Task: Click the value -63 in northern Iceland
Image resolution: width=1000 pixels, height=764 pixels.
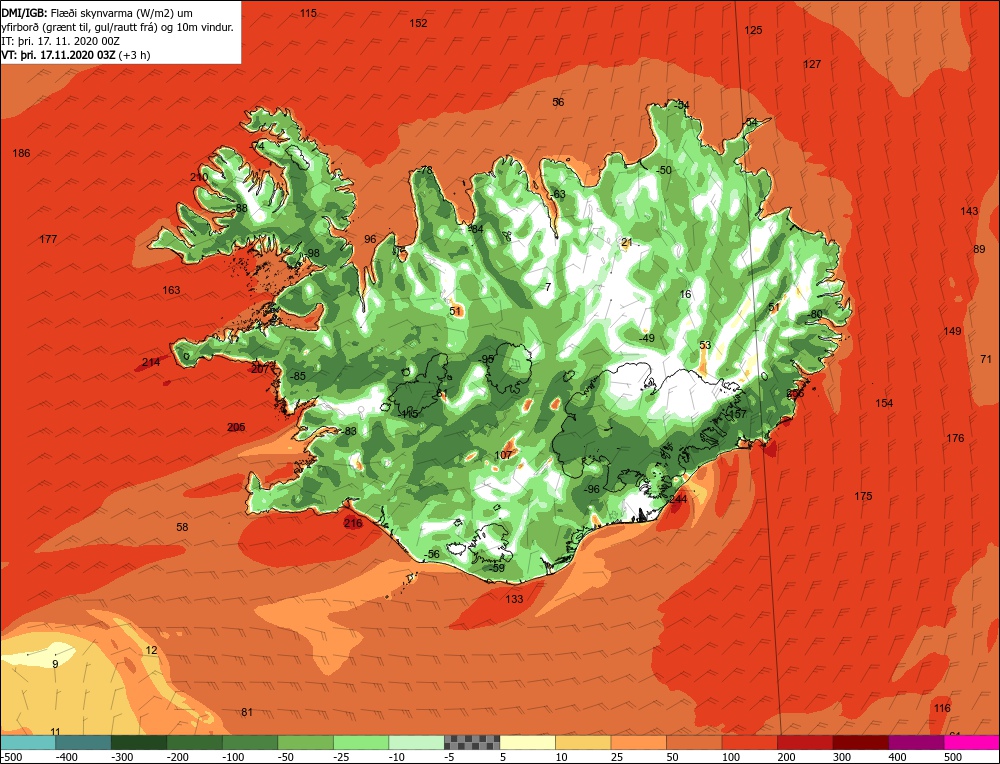Action: (x=557, y=194)
